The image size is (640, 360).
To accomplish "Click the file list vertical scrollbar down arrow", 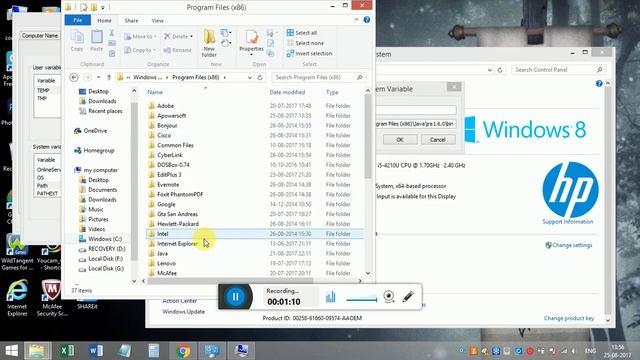I will (x=368, y=273).
